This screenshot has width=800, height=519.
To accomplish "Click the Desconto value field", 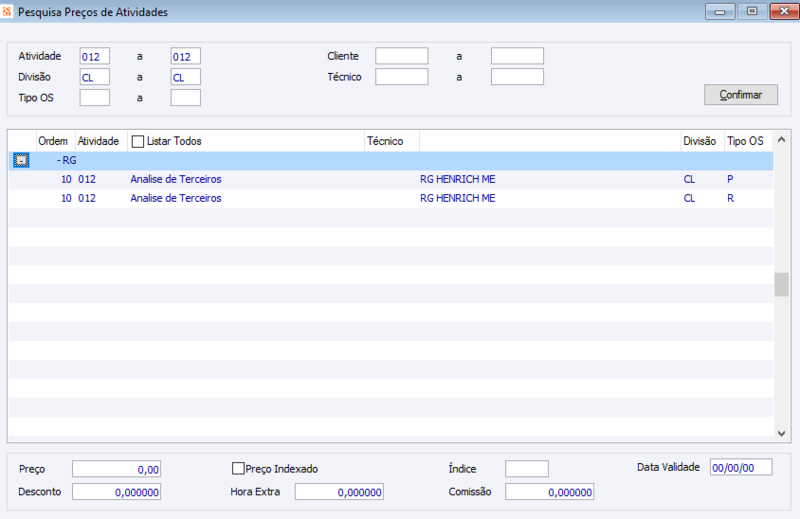I will (116, 491).
